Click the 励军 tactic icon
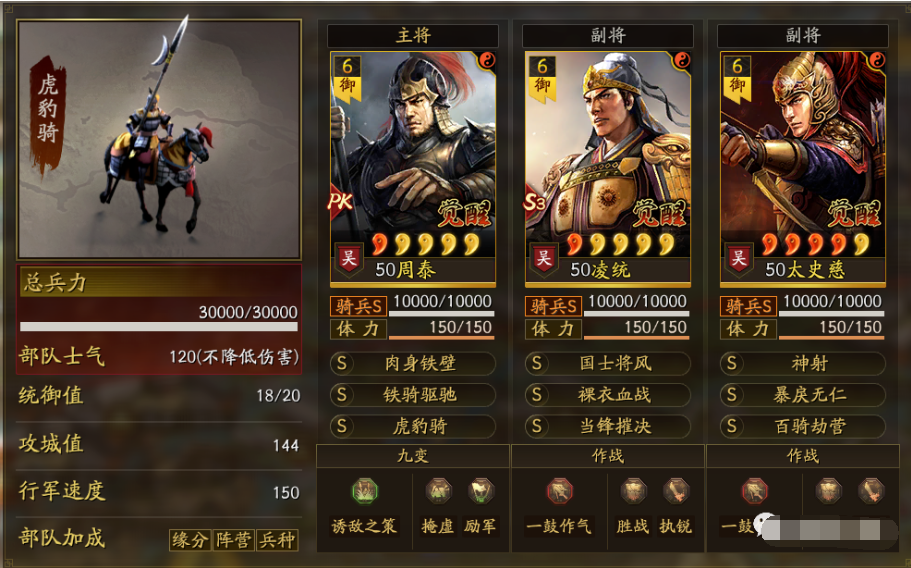 (481, 491)
